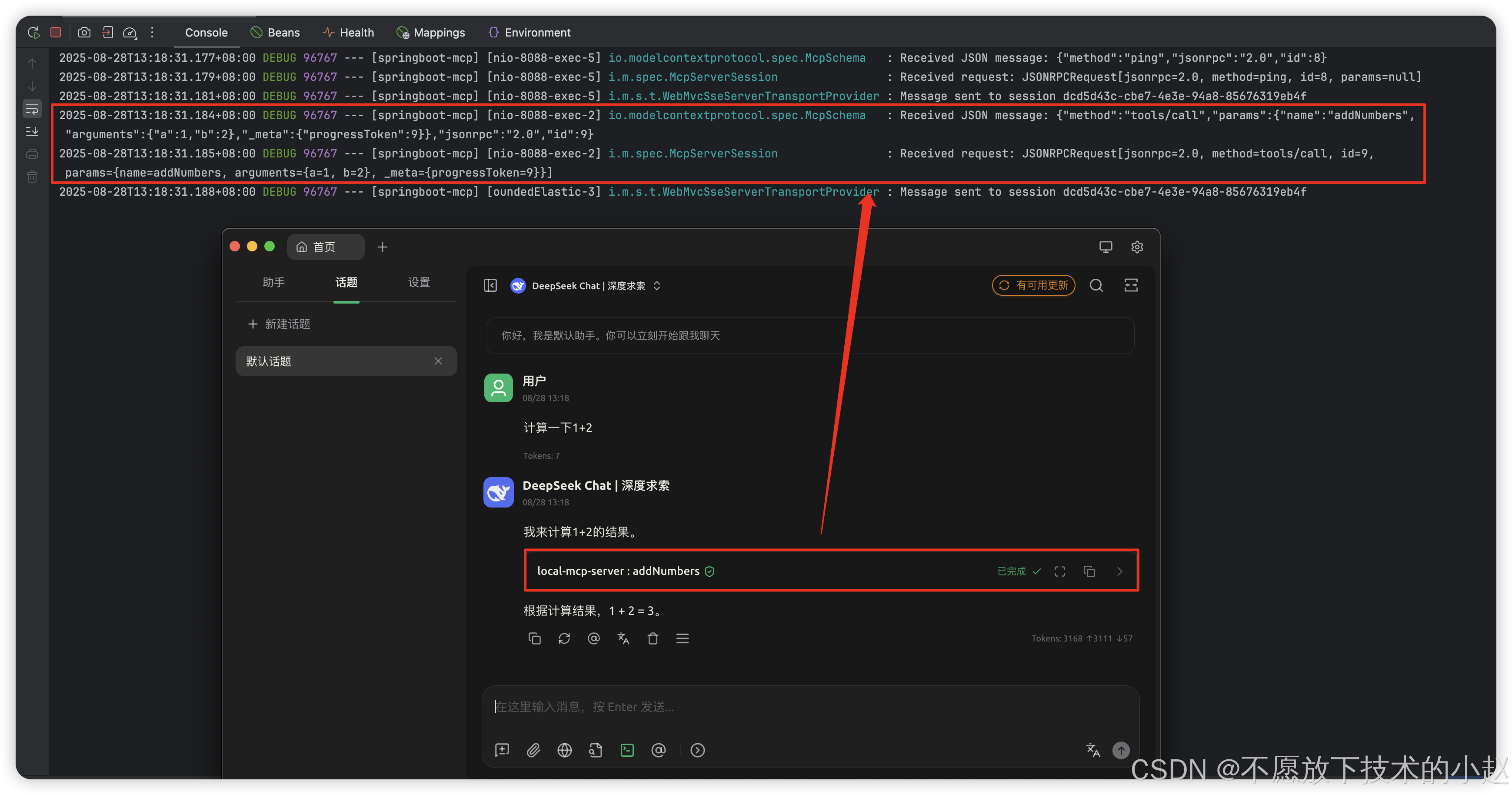This screenshot has height=795, width=1512.
Task: Click the camera thread dump icon
Action: [84, 32]
